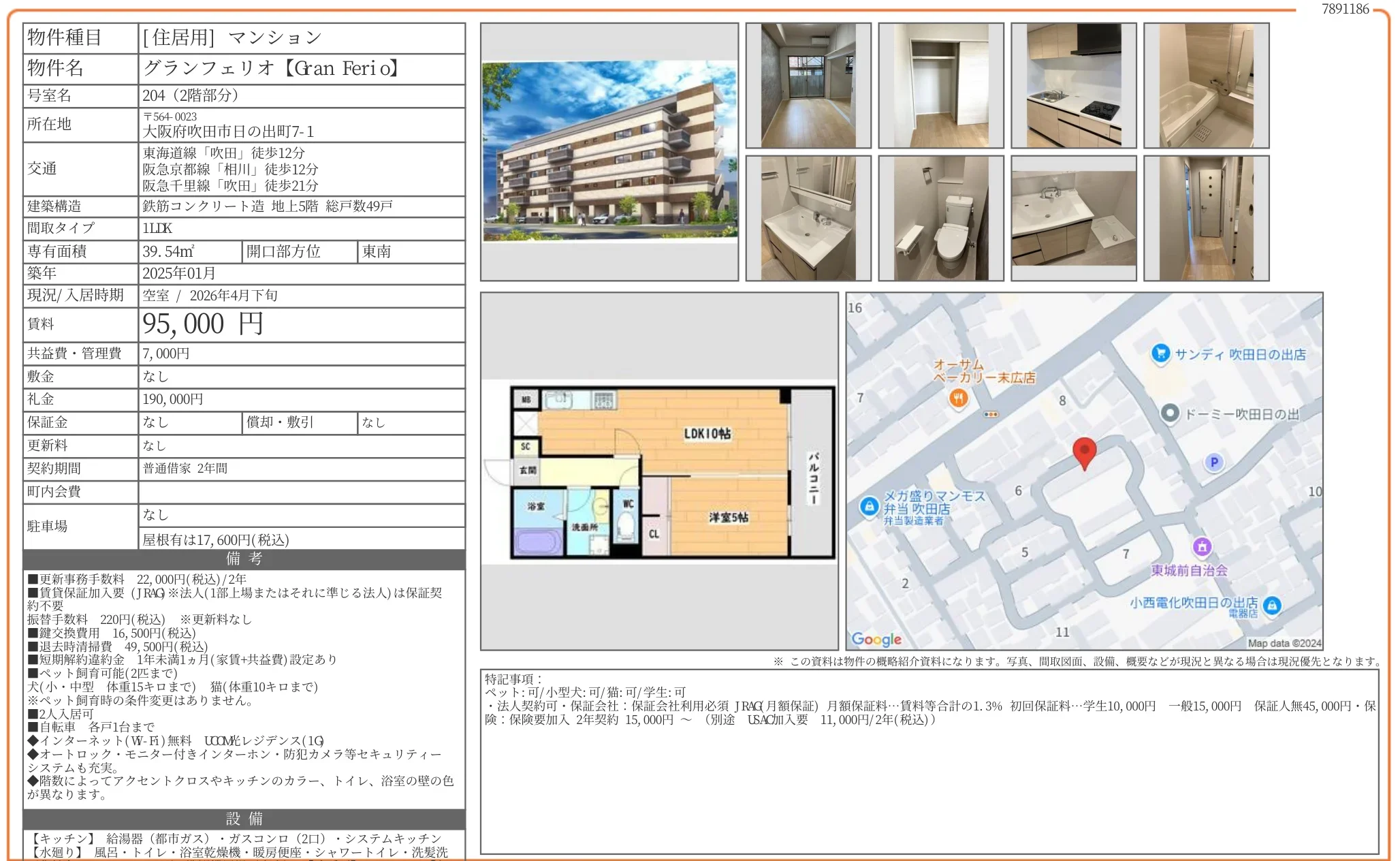Click the purple parking P icon

pyautogui.click(x=1213, y=463)
